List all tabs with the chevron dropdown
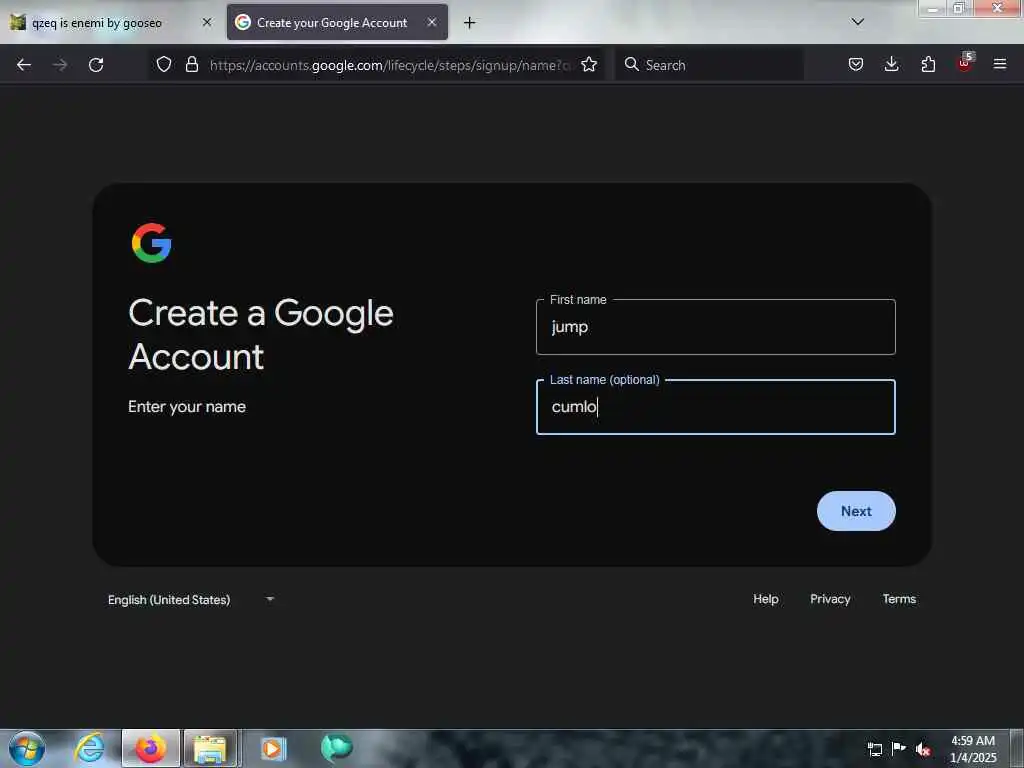The height and width of the screenshot is (768, 1024). tap(857, 22)
